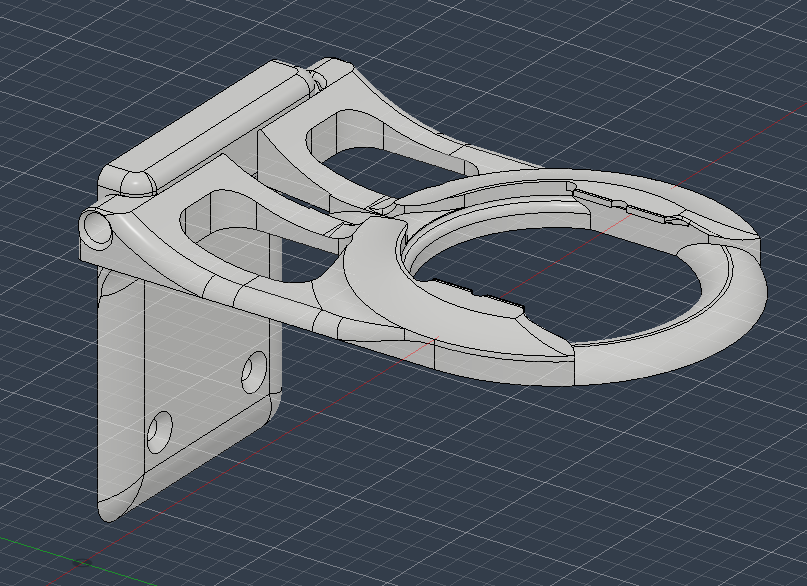Select the rounded bottom corner of wall plate
The width and height of the screenshot is (807, 586).
pos(112,510)
